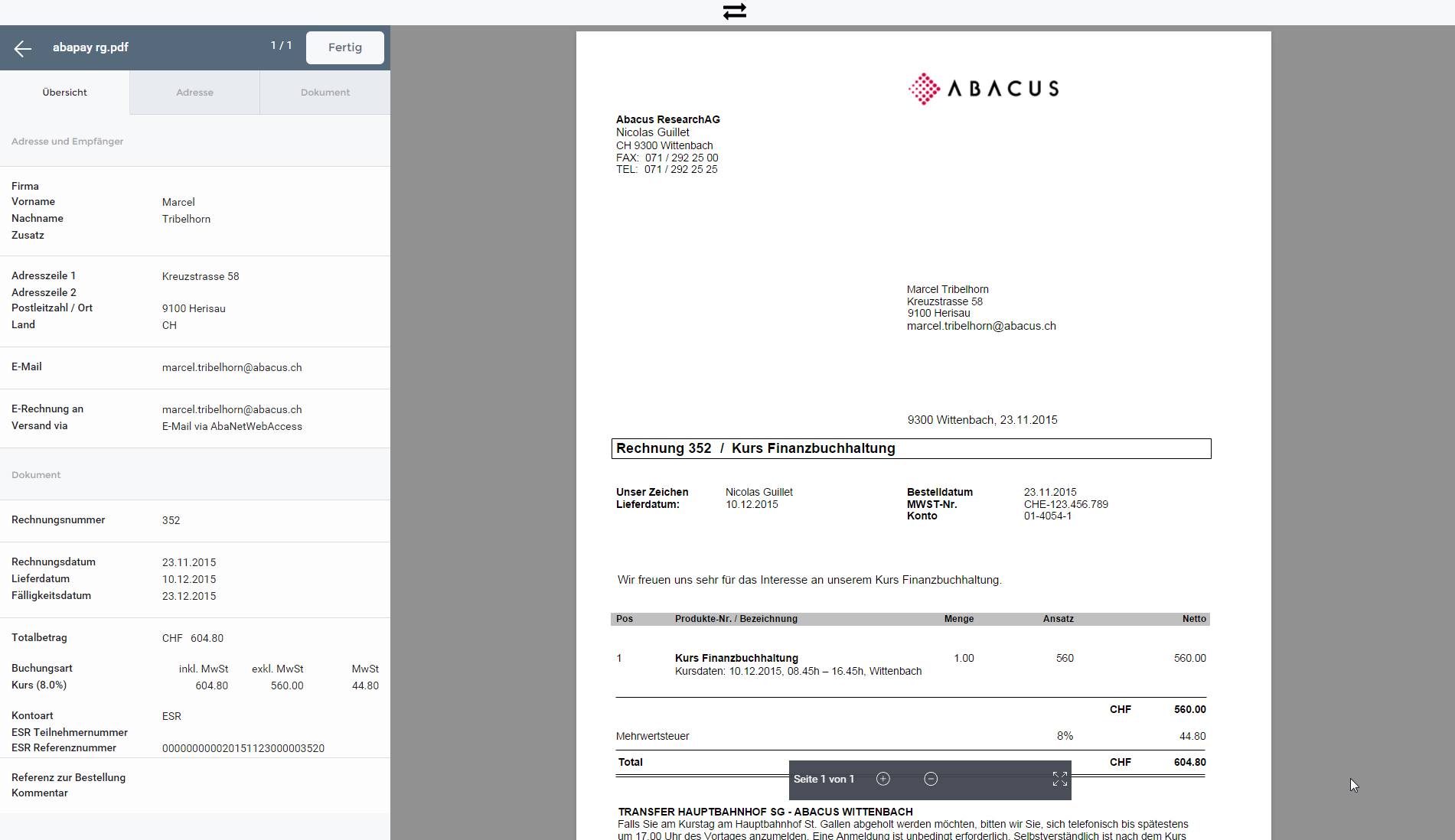Image resolution: width=1455 pixels, height=840 pixels.
Task: Click the Nachname value Tribelhorn
Action: (186, 220)
